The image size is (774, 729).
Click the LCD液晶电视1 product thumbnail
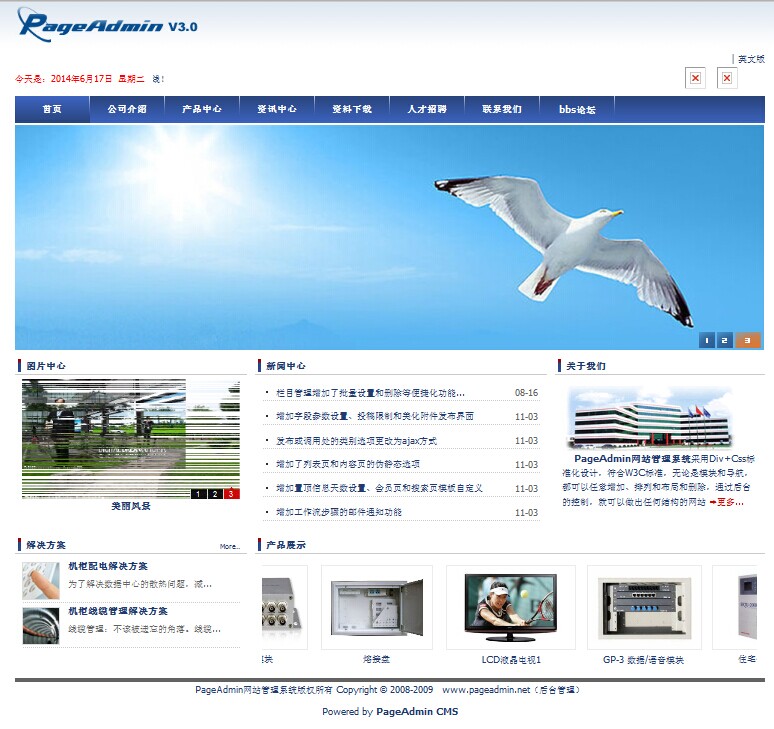510,607
